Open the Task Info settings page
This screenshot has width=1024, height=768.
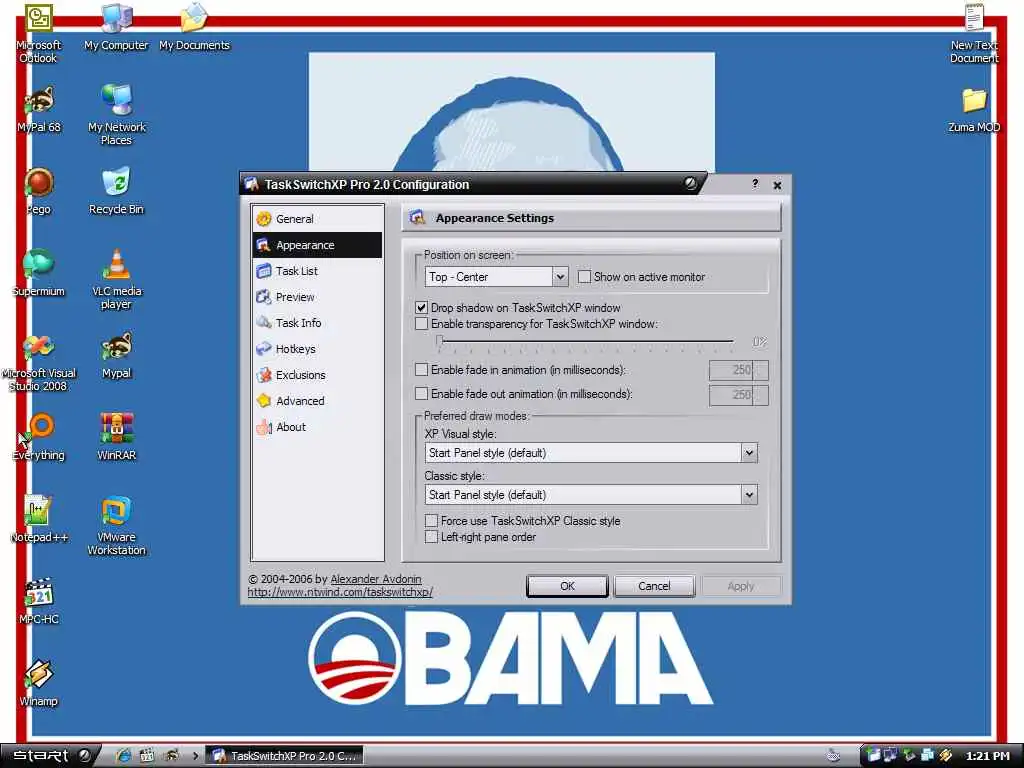[317, 323]
